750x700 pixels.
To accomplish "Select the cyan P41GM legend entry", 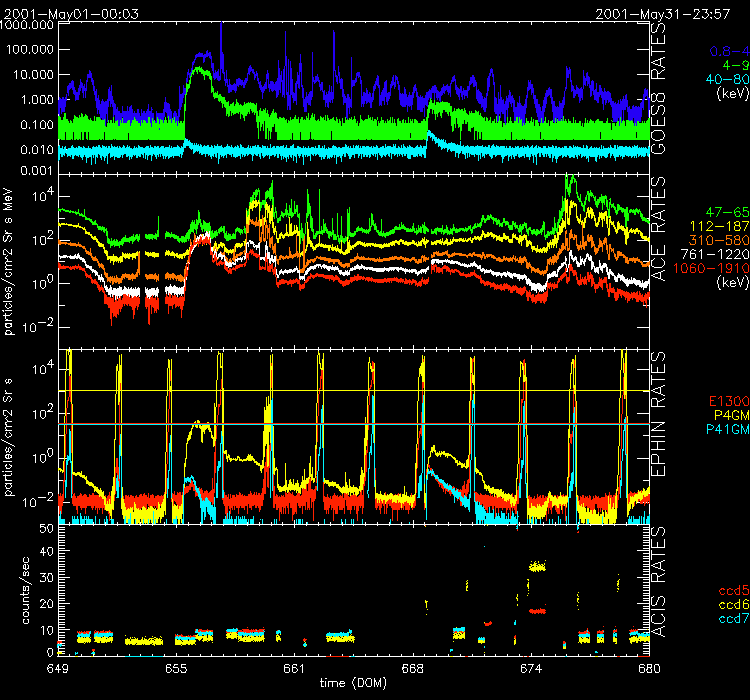I will tap(723, 429).
